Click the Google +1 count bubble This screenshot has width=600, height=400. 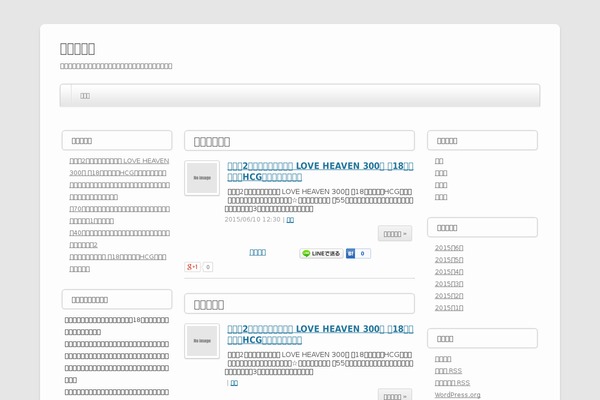[x=208, y=267]
